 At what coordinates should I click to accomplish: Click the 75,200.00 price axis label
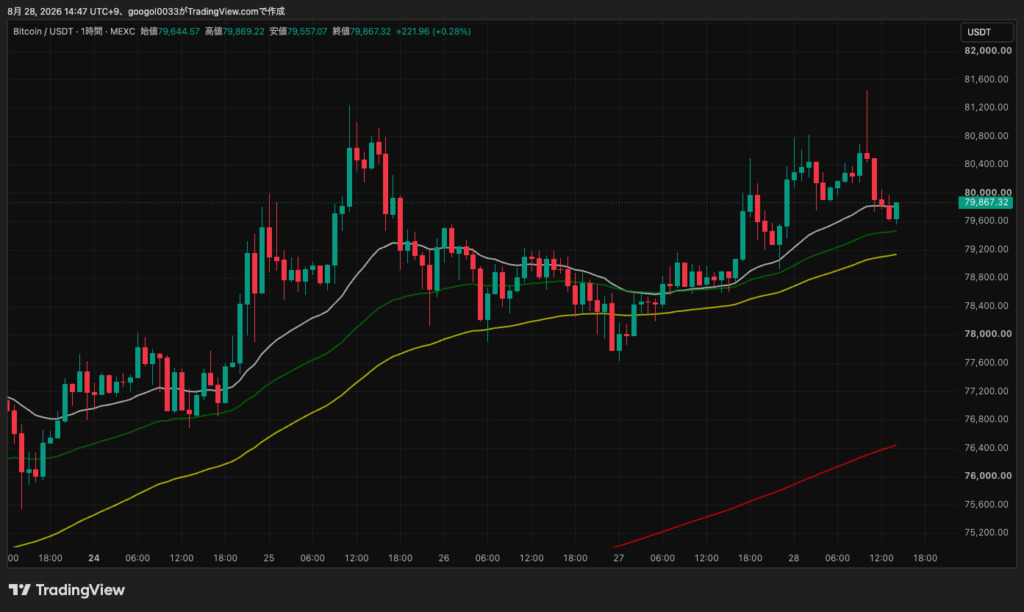click(x=987, y=532)
